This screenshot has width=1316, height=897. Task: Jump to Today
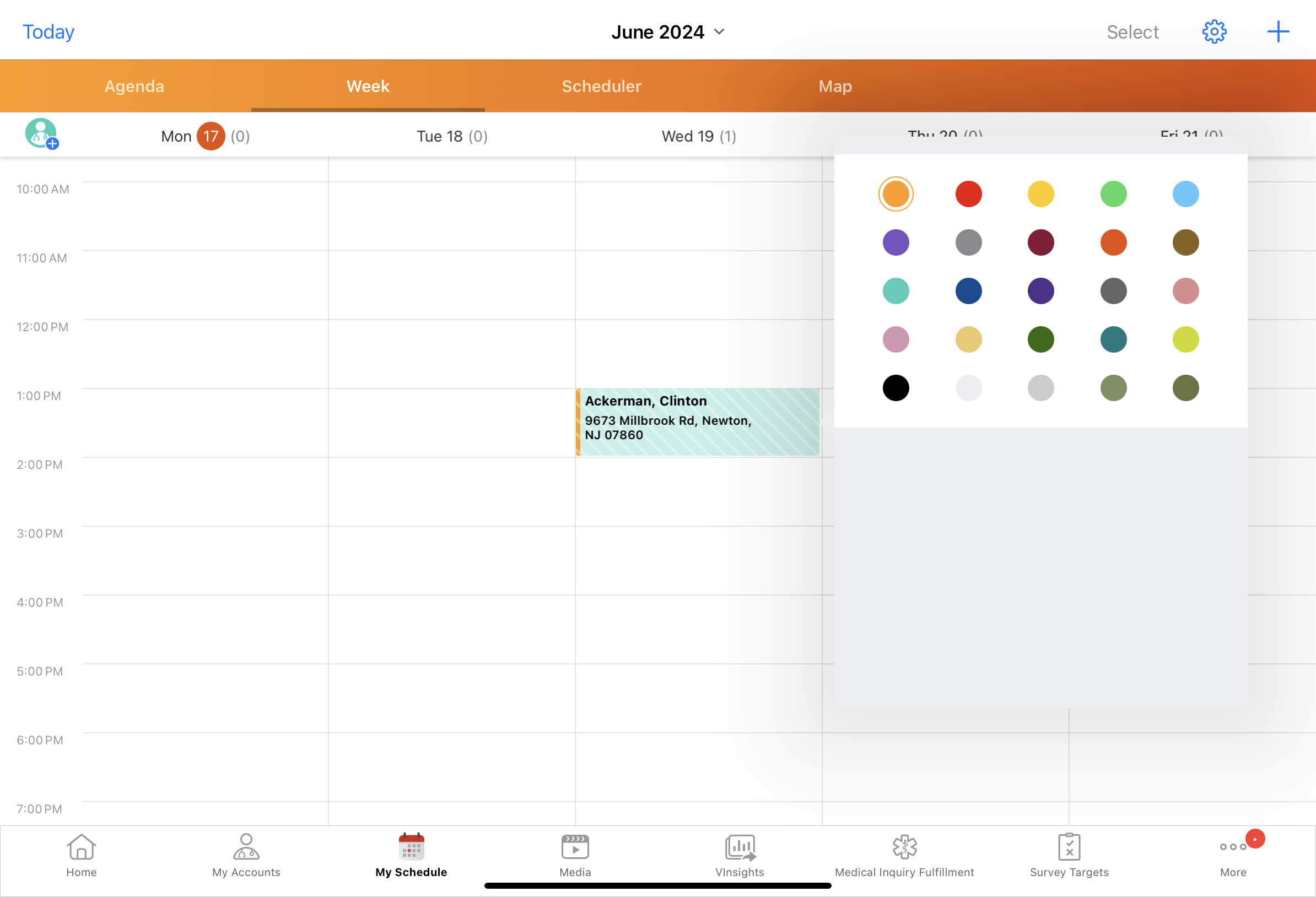coord(48,32)
